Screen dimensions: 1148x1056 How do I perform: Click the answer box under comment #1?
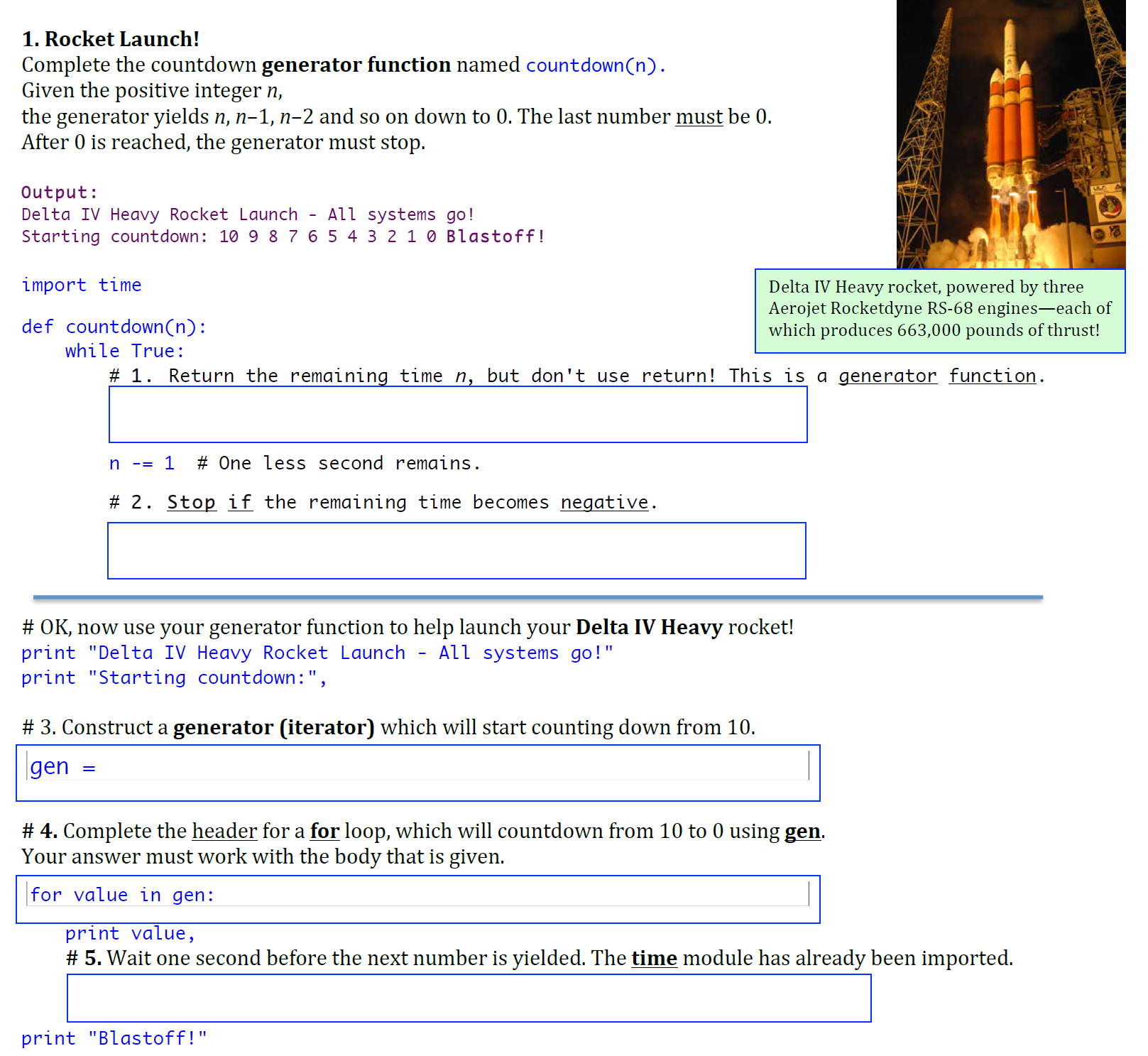[x=458, y=414]
